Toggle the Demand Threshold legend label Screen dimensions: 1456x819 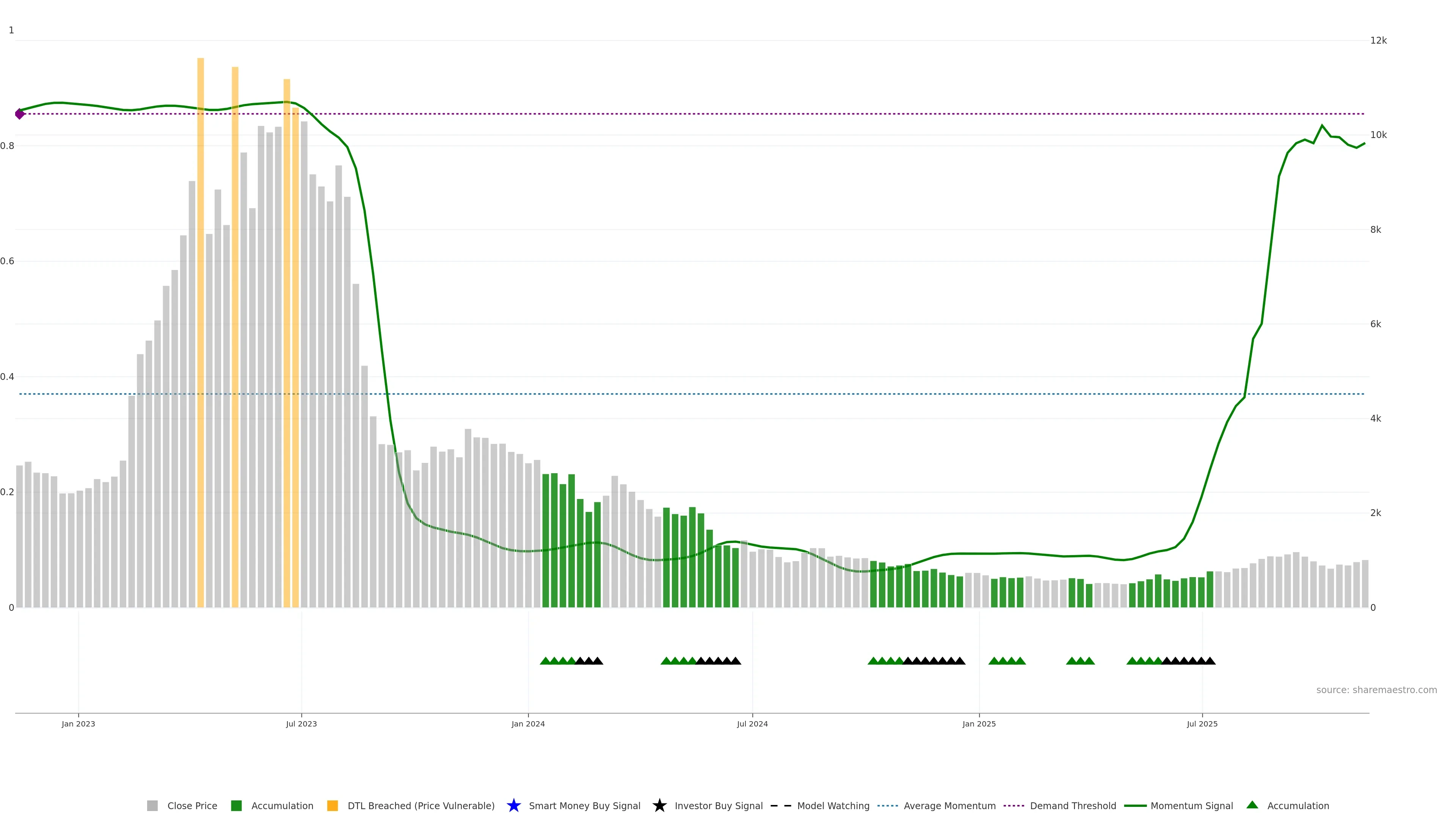1073,805
